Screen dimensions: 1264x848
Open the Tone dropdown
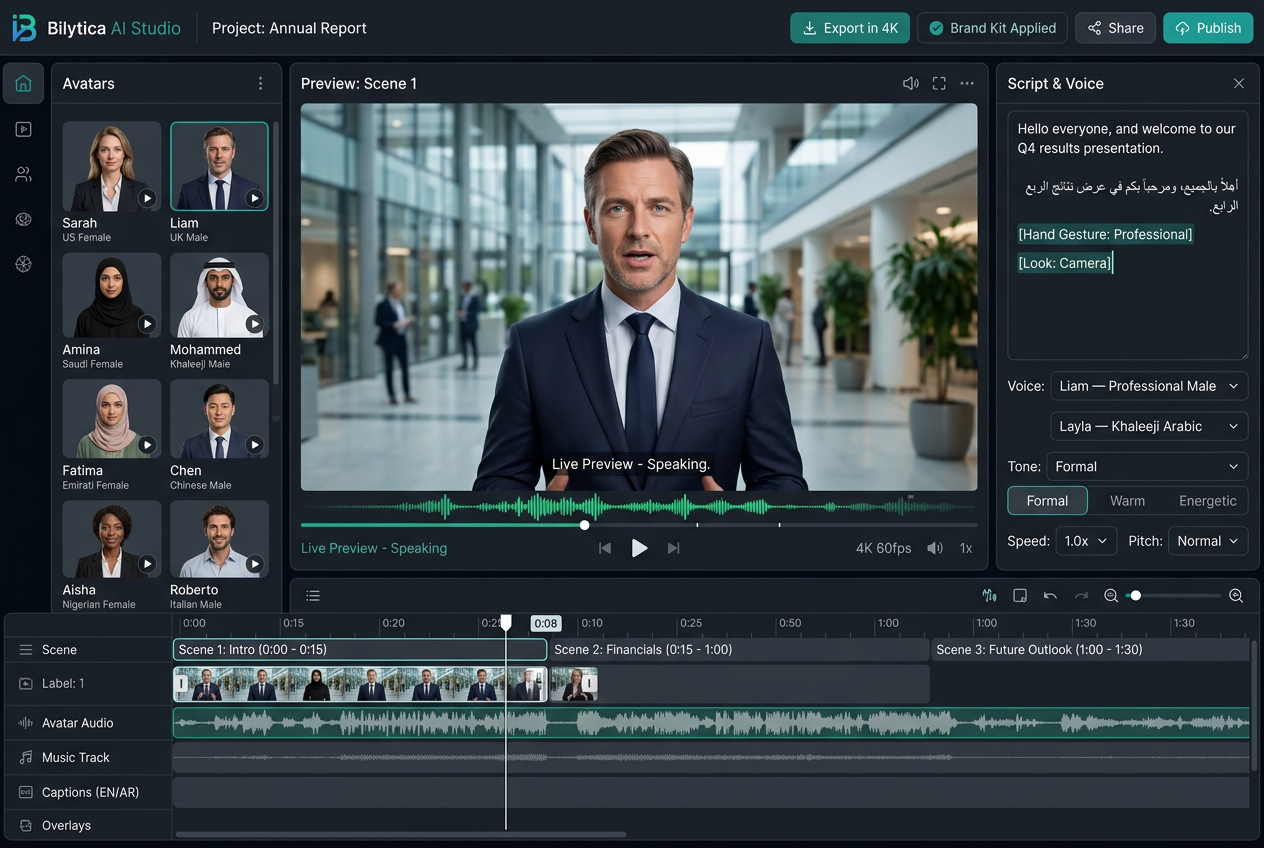pyautogui.click(x=1147, y=467)
